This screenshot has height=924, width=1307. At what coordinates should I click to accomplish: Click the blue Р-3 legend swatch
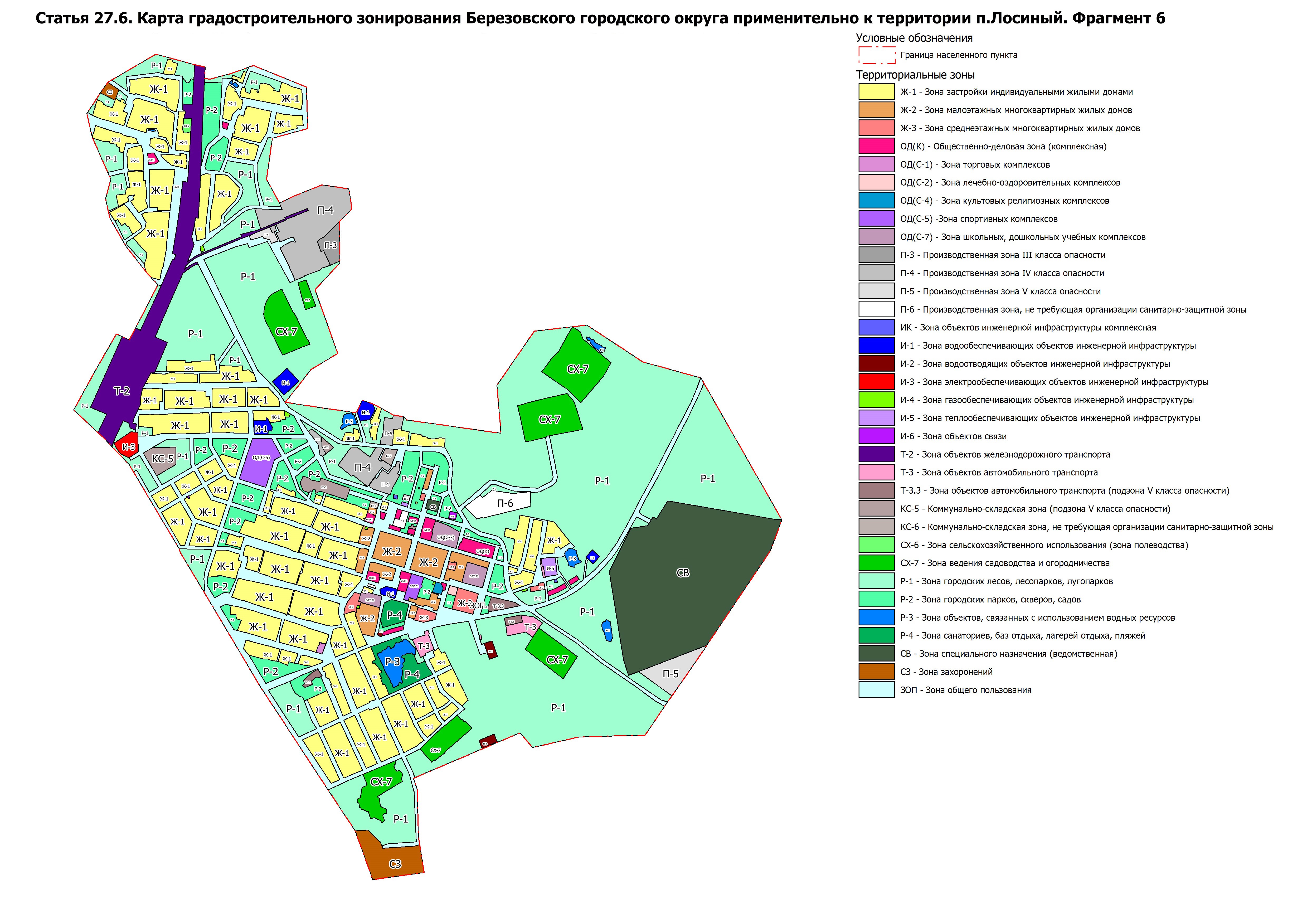(x=876, y=617)
